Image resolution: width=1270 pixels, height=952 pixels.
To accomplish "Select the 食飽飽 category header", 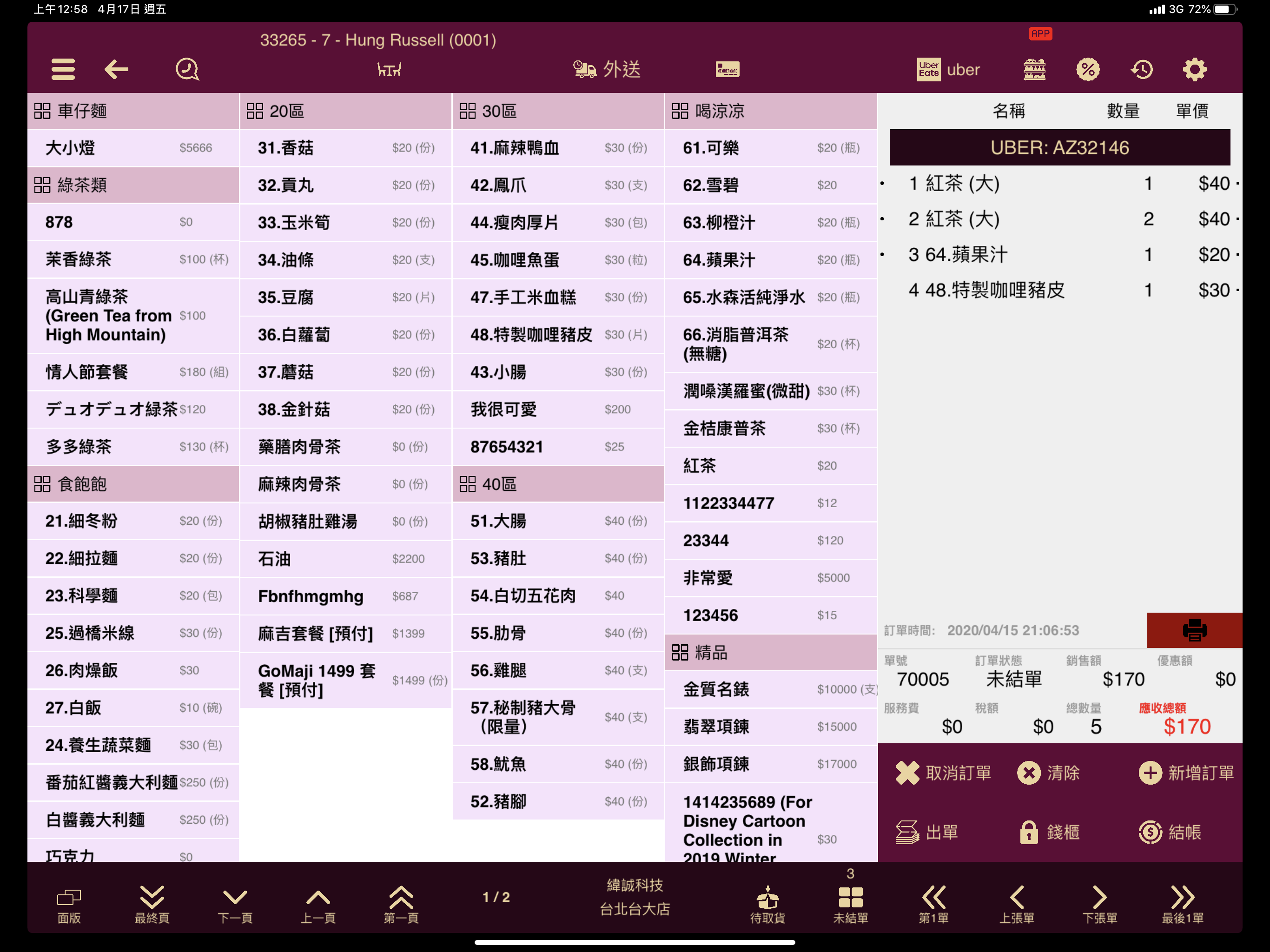I will coord(133,484).
